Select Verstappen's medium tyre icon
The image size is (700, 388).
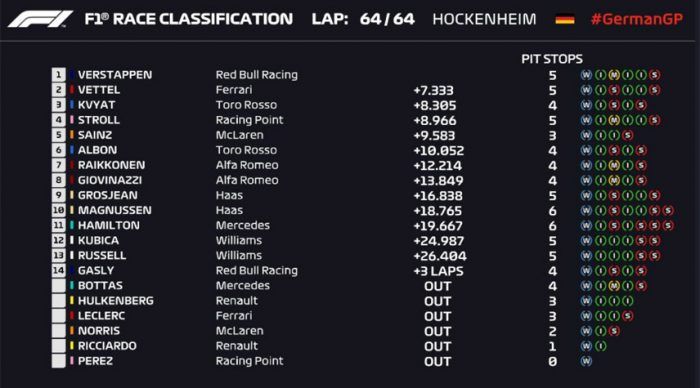pyautogui.click(x=614, y=75)
